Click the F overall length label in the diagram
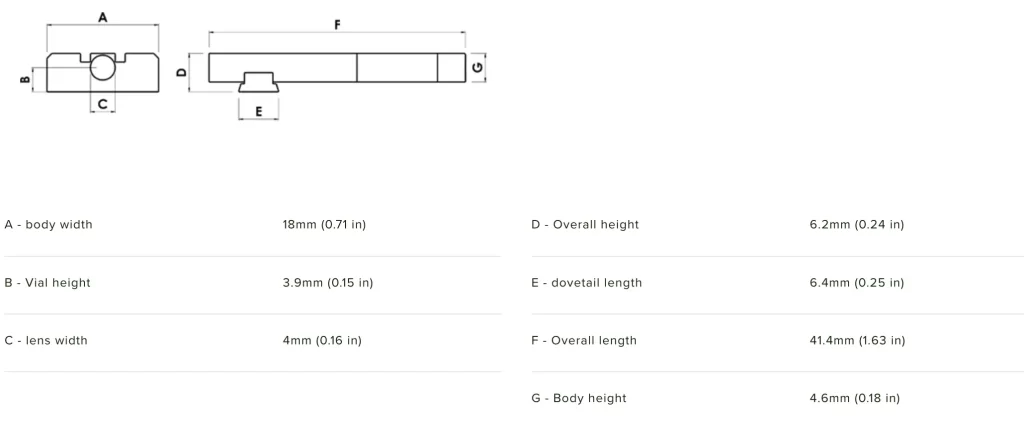Viewport: 1024px width, 422px height. click(x=337, y=24)
